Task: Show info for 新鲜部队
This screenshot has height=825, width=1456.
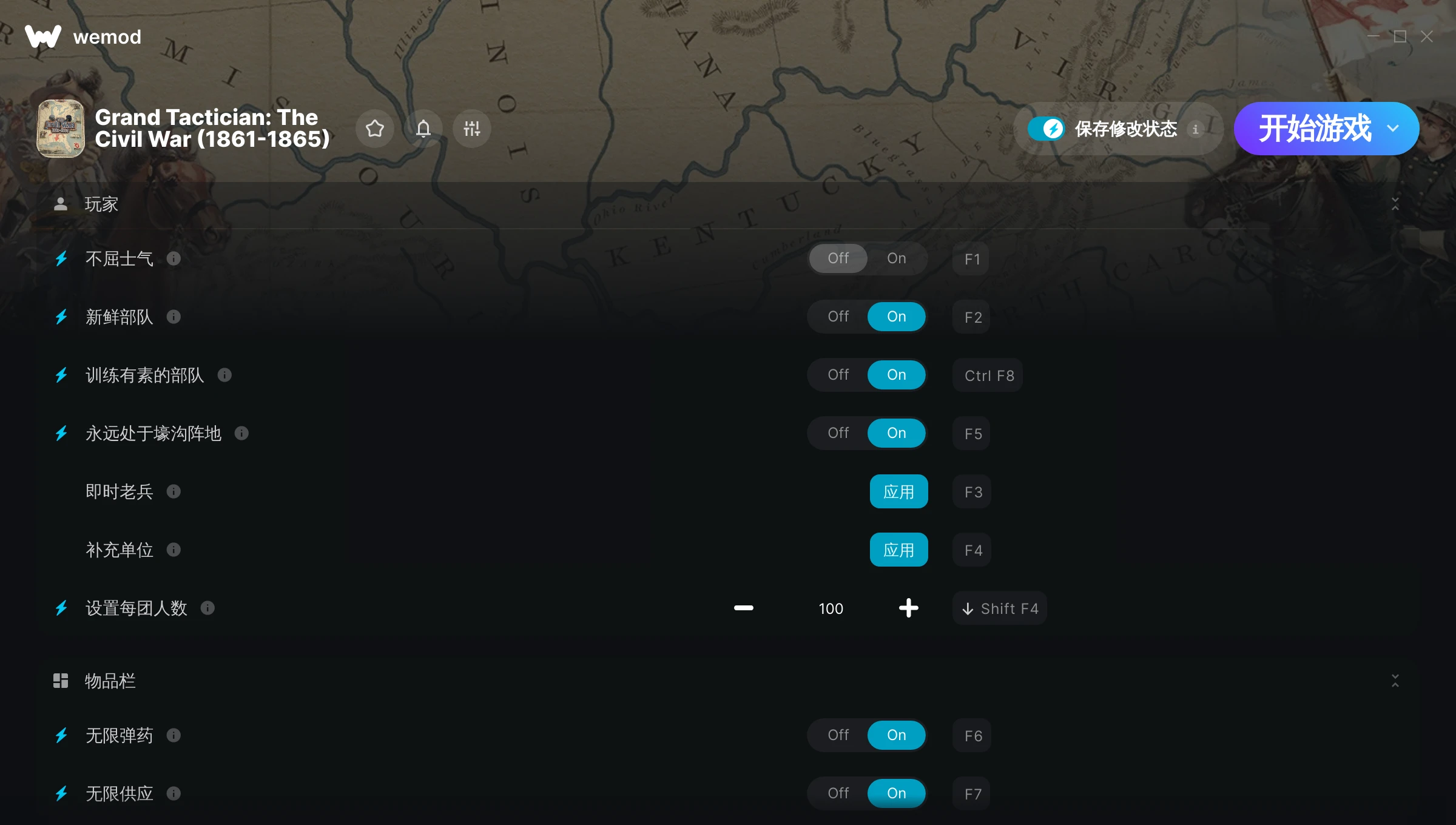Action: pyautogui.click(x=174, y=317)
